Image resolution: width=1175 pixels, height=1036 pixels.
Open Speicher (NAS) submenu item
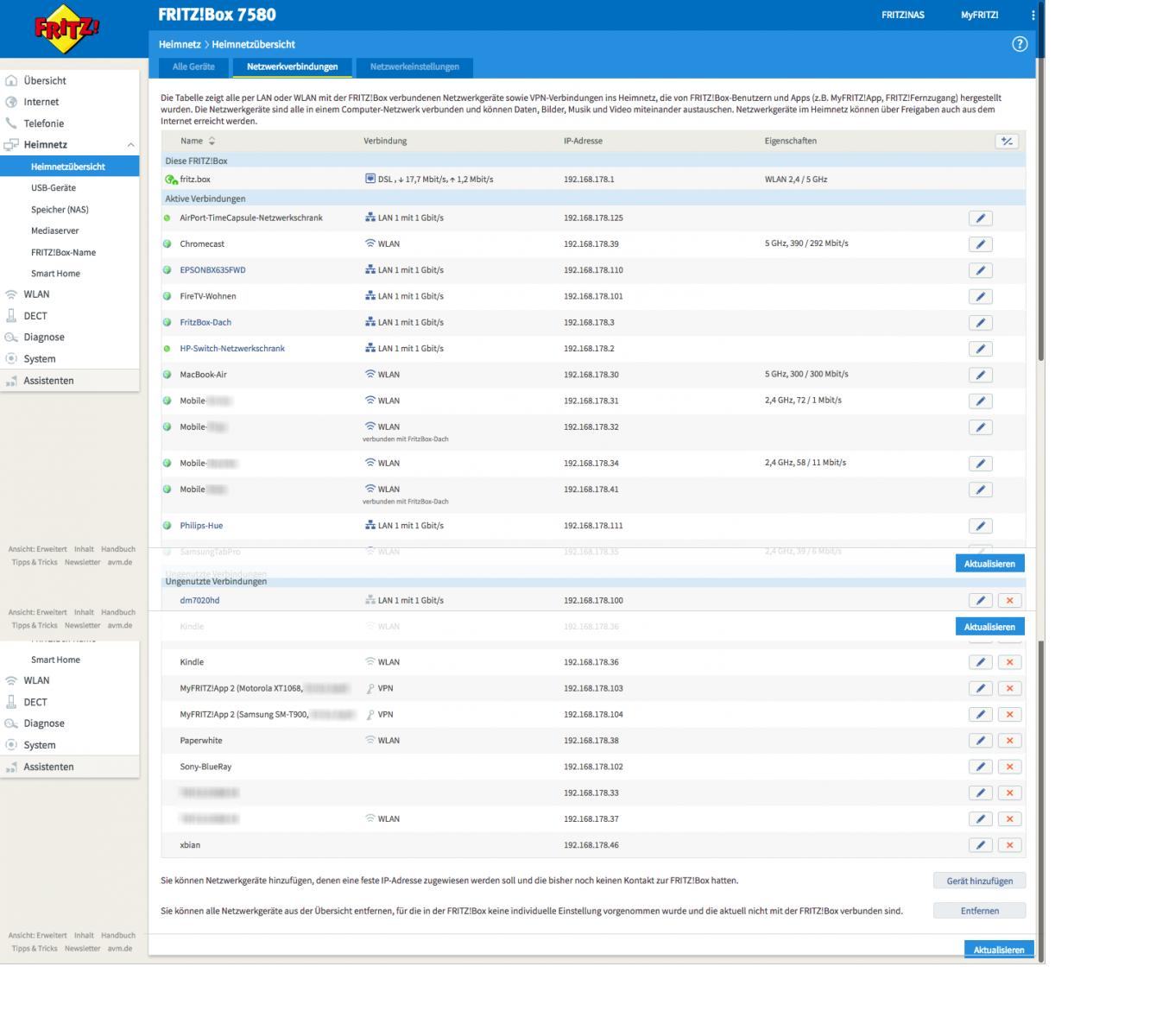(x=60, y=209)
